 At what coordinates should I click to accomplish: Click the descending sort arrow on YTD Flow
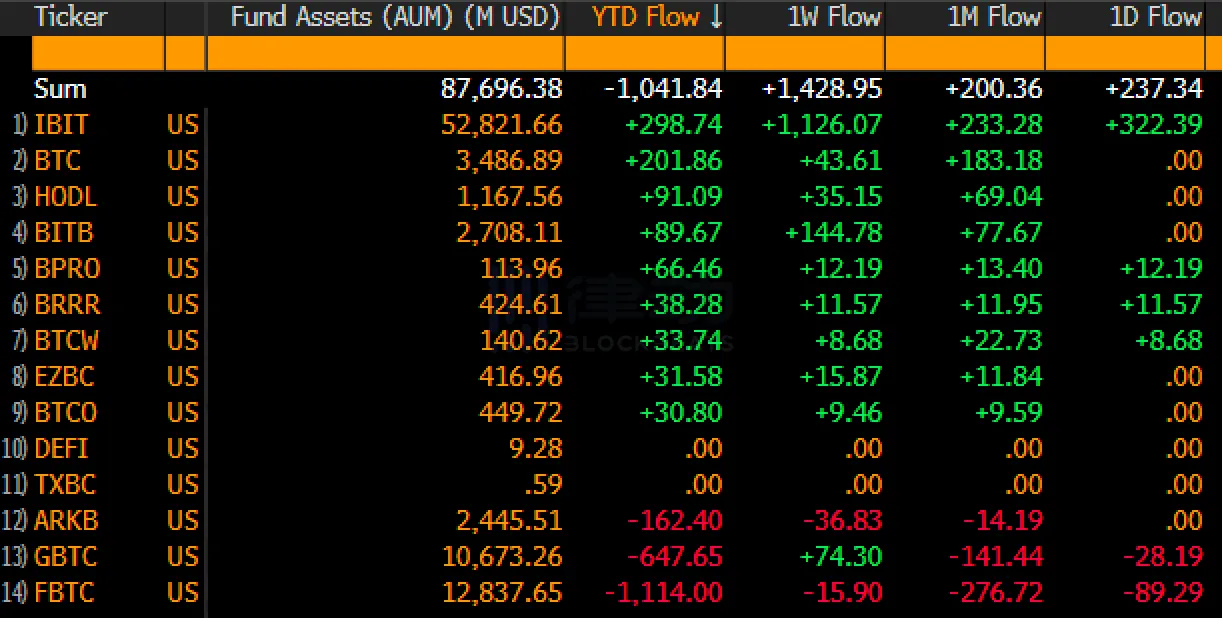711,17
